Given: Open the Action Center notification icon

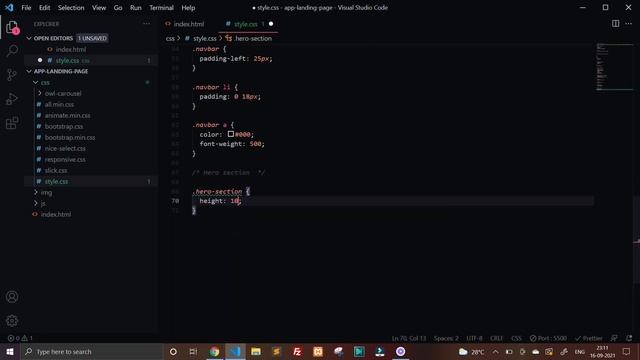Looking at the screenshot, I should 627,351.
